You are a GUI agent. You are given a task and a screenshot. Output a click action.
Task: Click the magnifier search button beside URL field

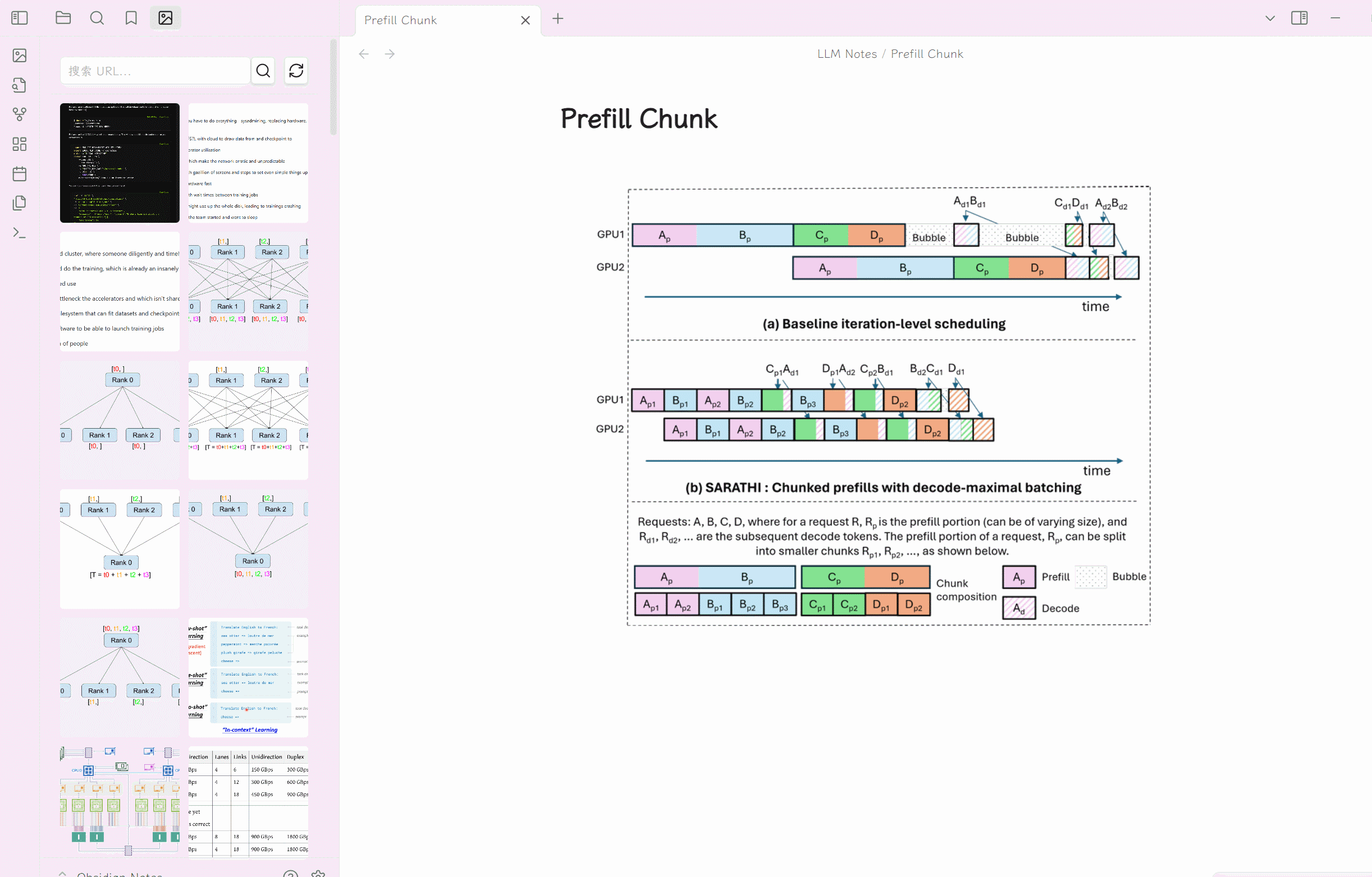coord(263,71)
